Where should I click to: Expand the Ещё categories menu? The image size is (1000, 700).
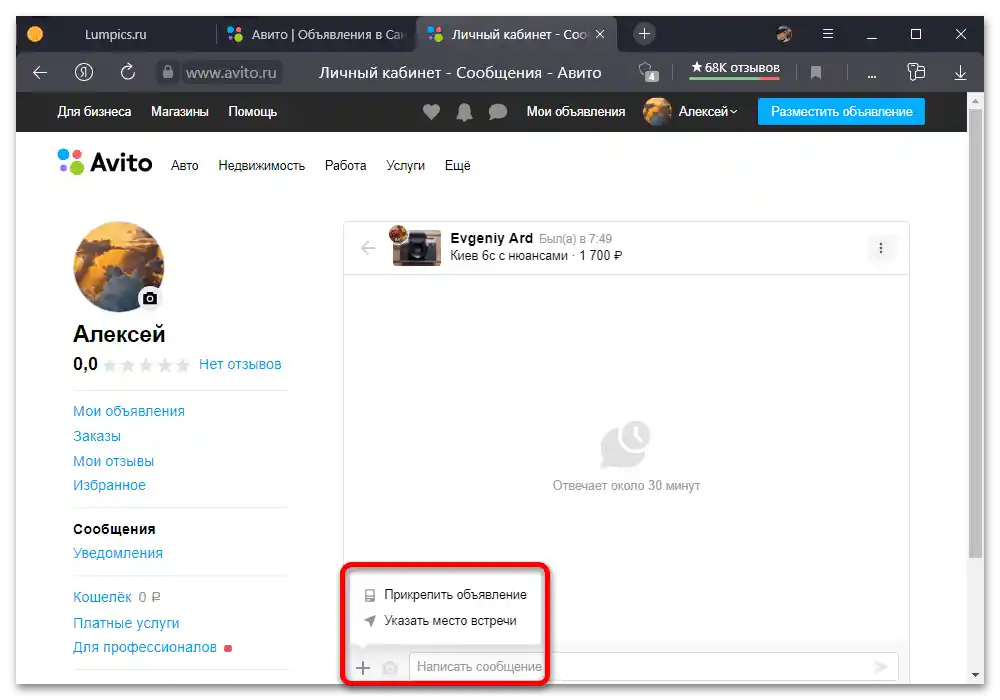click(x=457, y=166)
